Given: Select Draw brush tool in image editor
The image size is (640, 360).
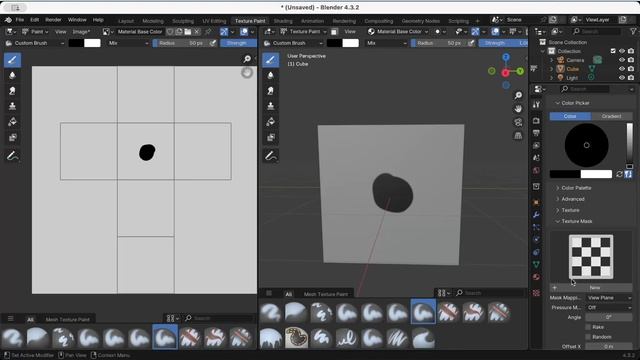Looking at the screenshot, I should [12, 60].
